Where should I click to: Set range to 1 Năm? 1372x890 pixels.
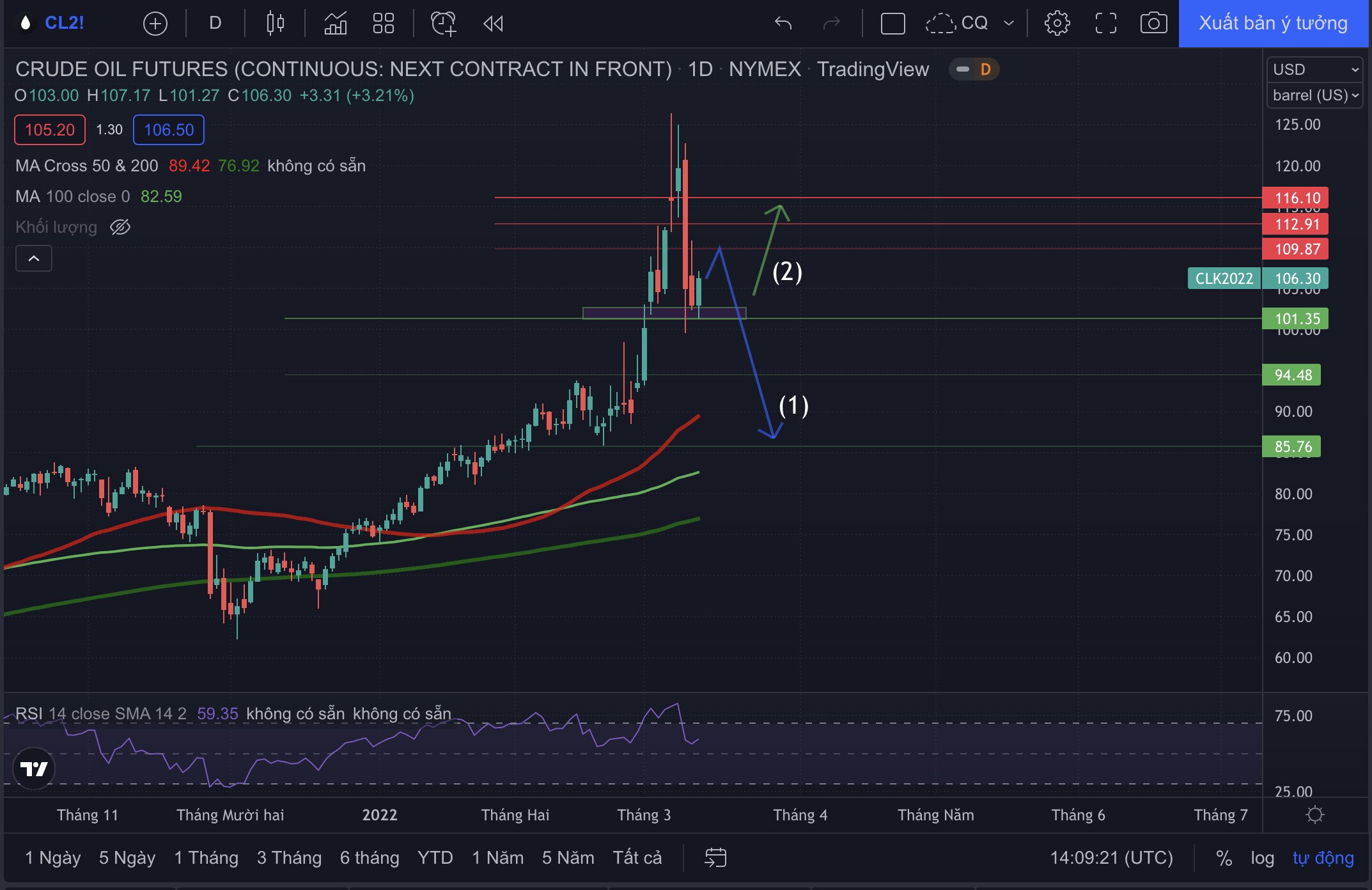tap(498, 857)
